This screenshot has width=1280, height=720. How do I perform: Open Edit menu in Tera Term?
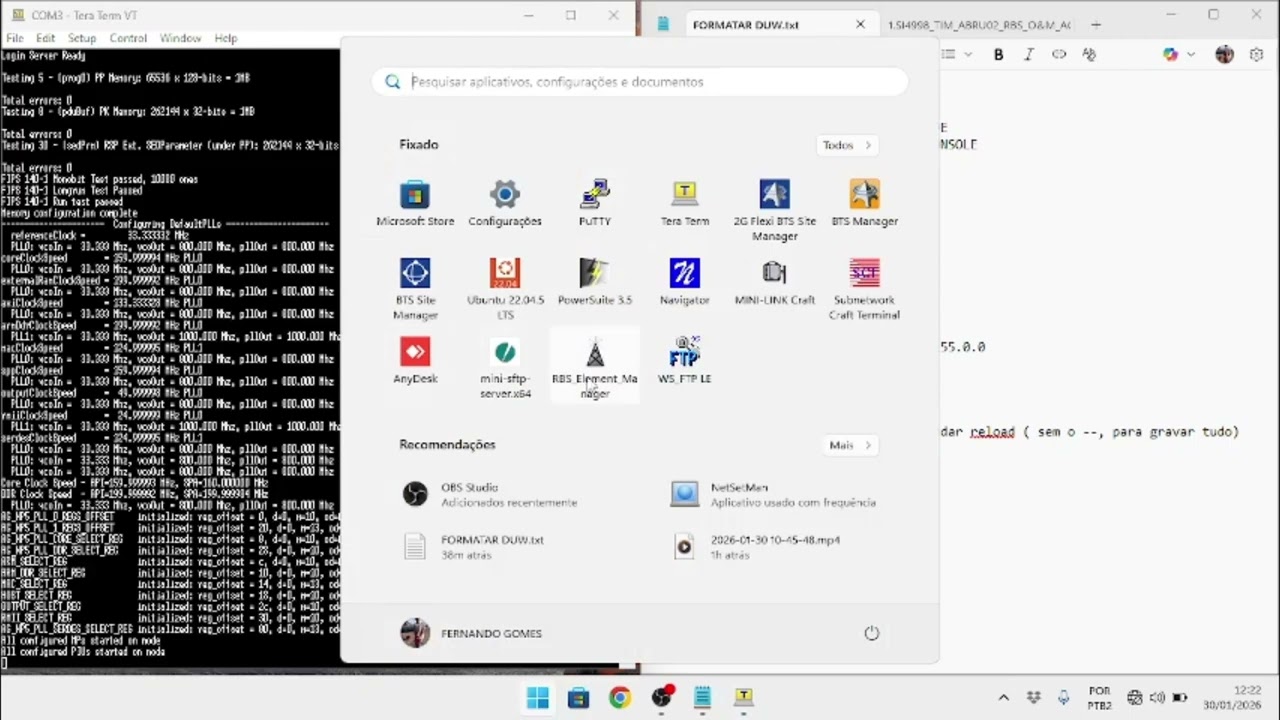[46, 38]
